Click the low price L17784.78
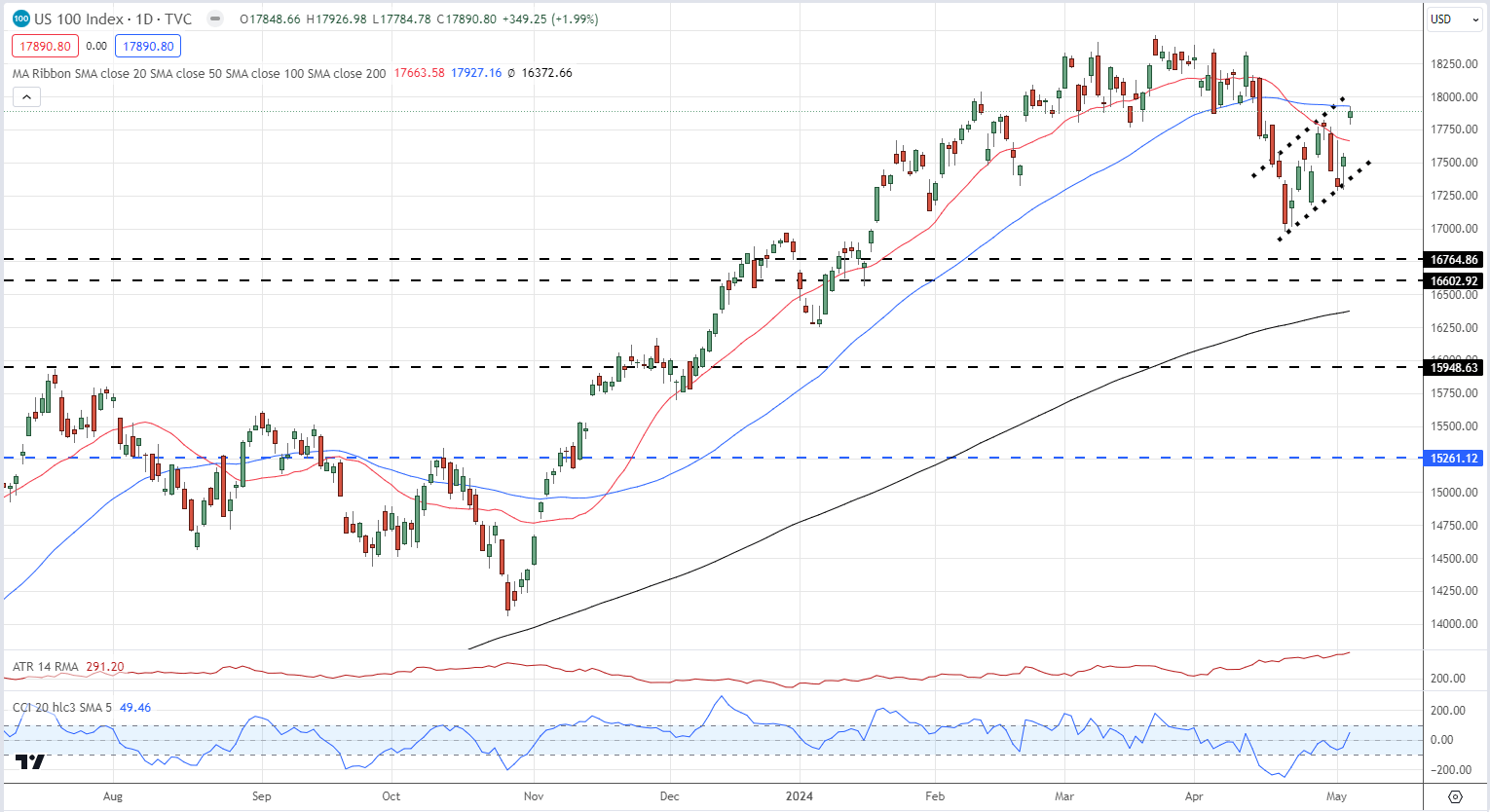 pos(401,18)
